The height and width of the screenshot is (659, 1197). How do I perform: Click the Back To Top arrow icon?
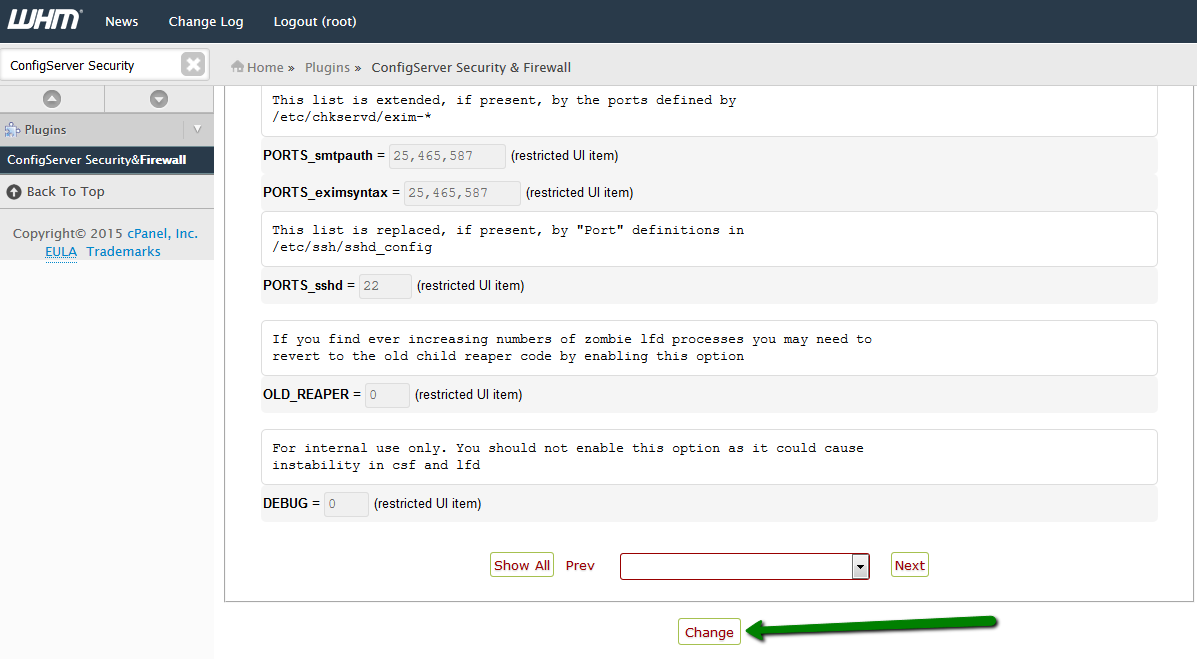tap(14, 192)
